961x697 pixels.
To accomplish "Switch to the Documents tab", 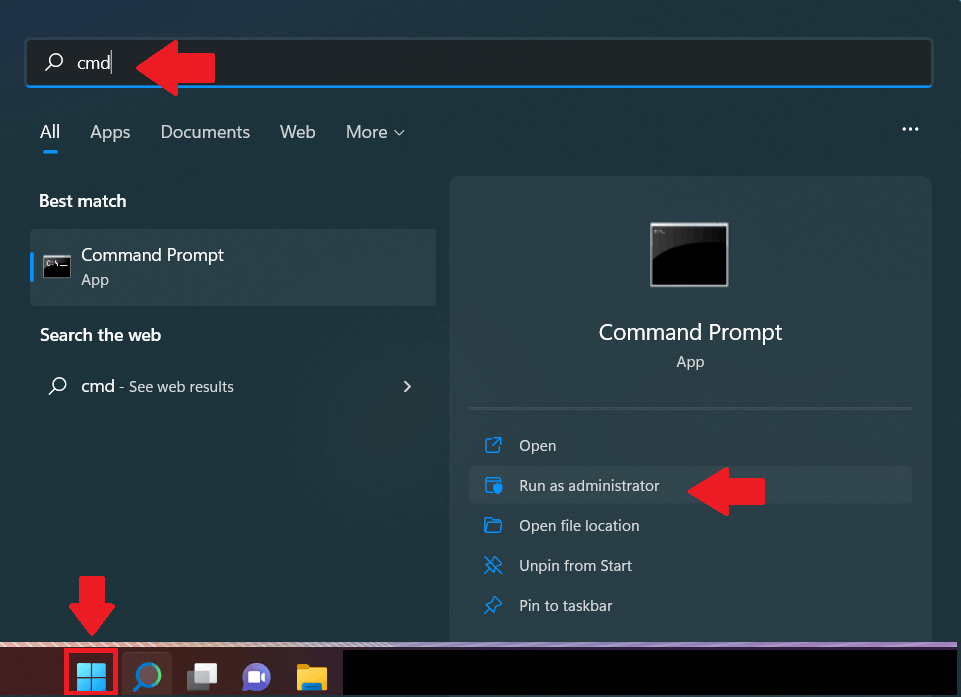I will 205,132.
